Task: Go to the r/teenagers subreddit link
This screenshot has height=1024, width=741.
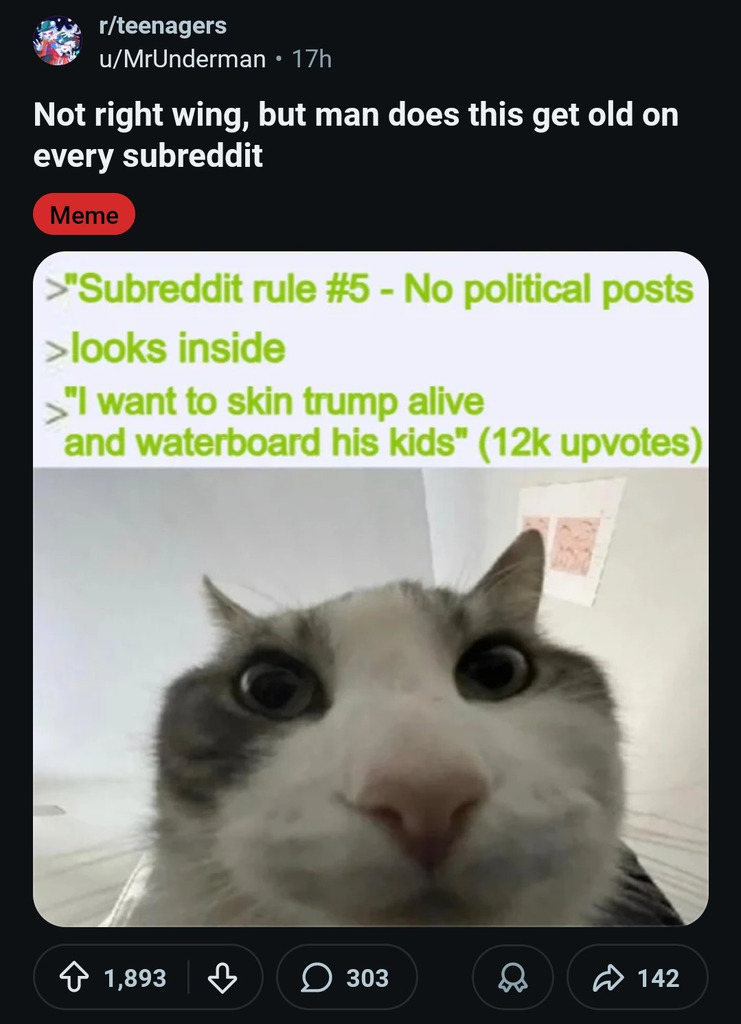Action: tap(163, 26)
